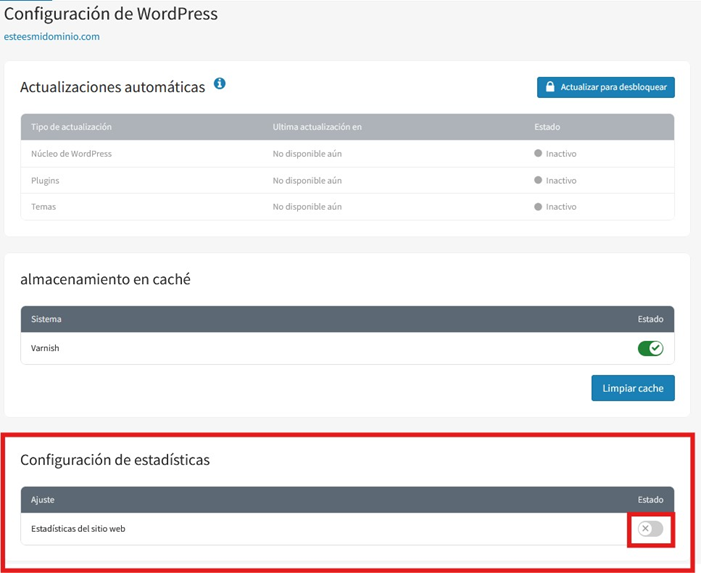Viewport: 701px width, 573px height.
Task: Click Inactivo status in the Plugins row
Action: [x=555, y=181]
